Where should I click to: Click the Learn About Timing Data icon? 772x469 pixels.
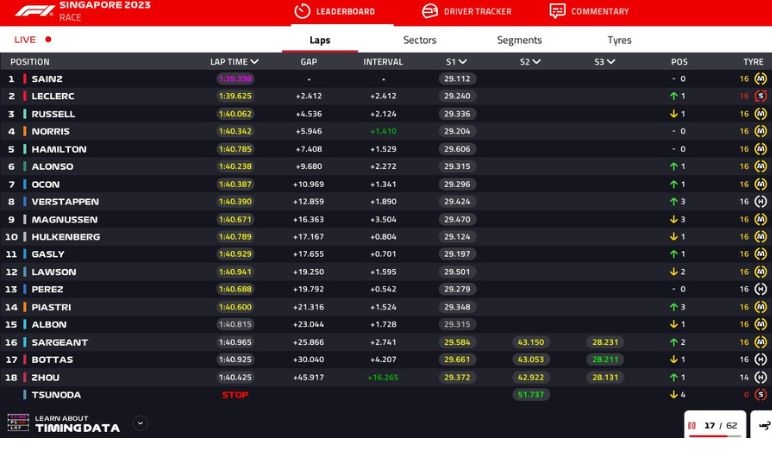[x=18, y=423]
